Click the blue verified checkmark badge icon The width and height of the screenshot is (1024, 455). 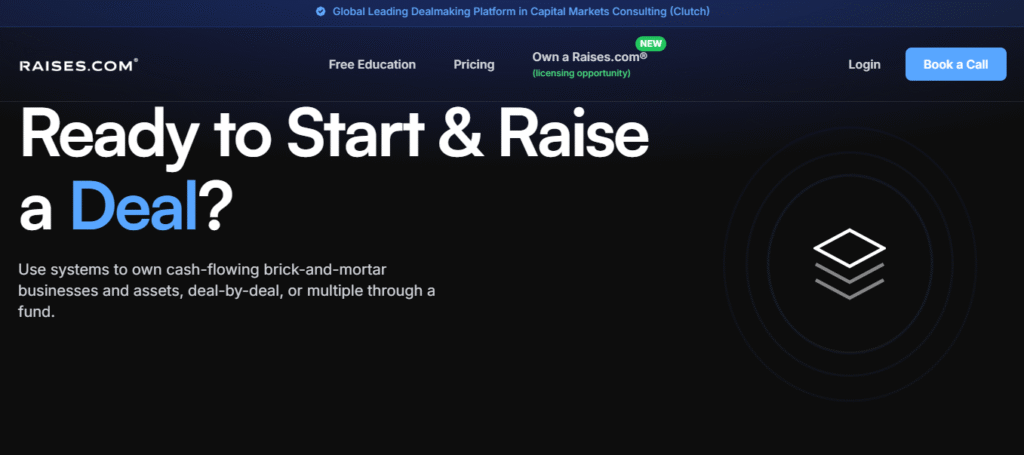pos(320,12)
